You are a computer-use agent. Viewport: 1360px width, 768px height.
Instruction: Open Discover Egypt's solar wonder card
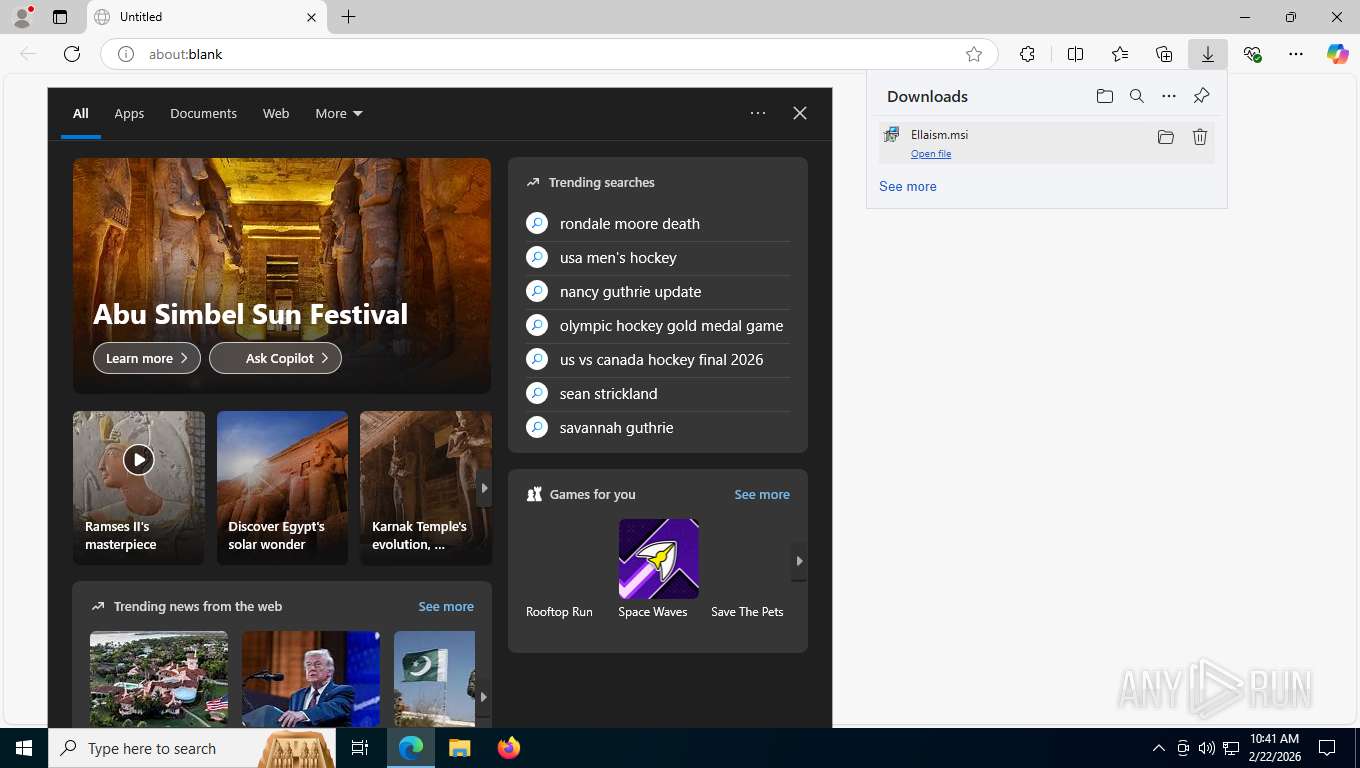click(x=283, y=488)
